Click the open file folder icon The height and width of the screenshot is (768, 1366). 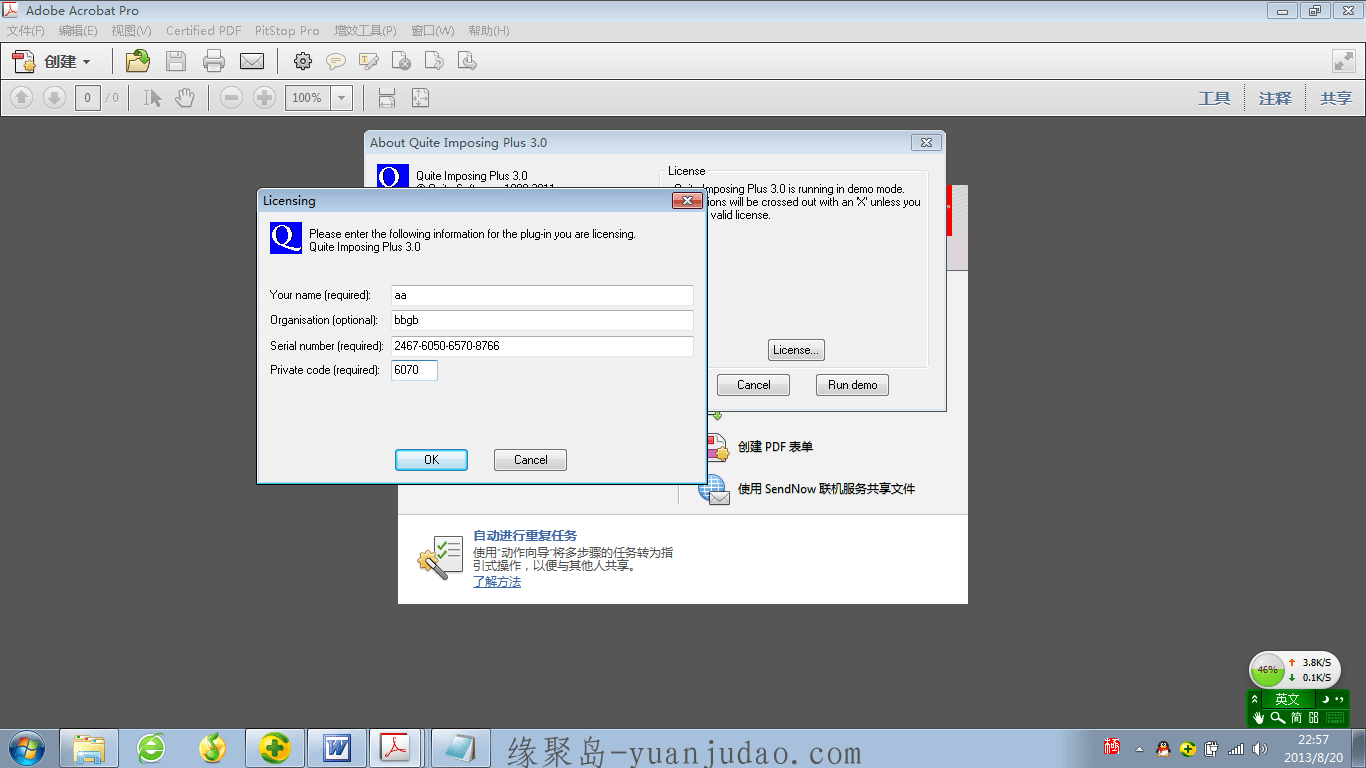coord(138,62)
